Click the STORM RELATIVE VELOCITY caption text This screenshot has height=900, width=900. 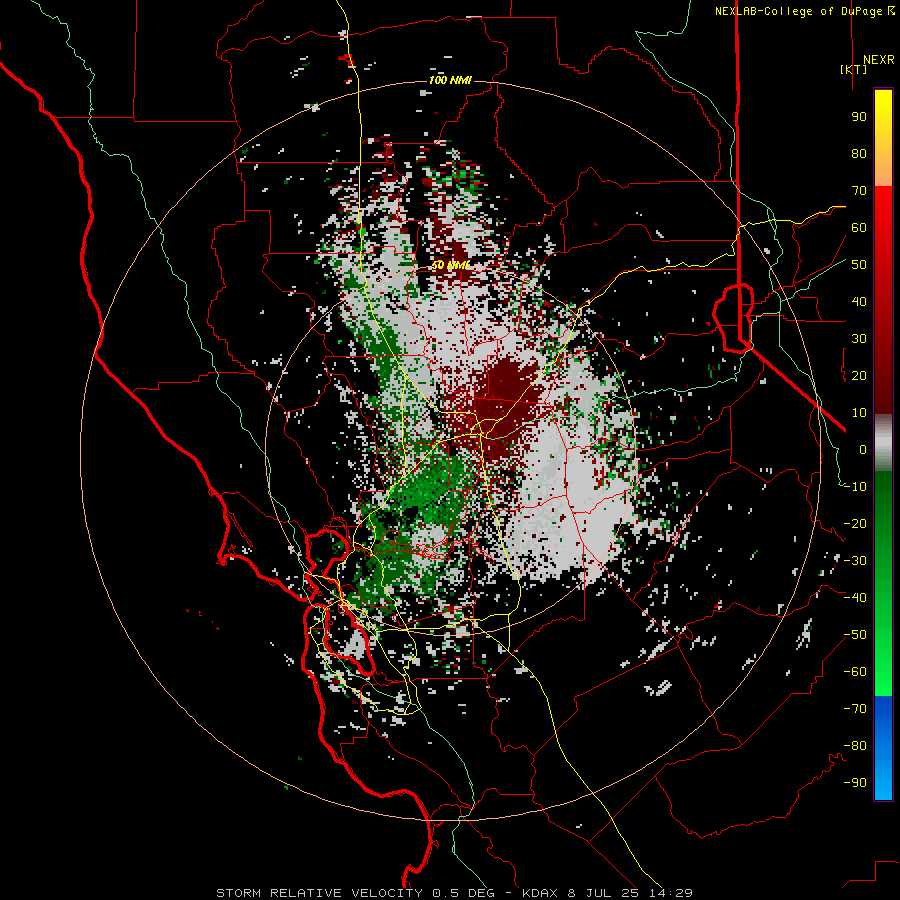(x=319, y=893)
